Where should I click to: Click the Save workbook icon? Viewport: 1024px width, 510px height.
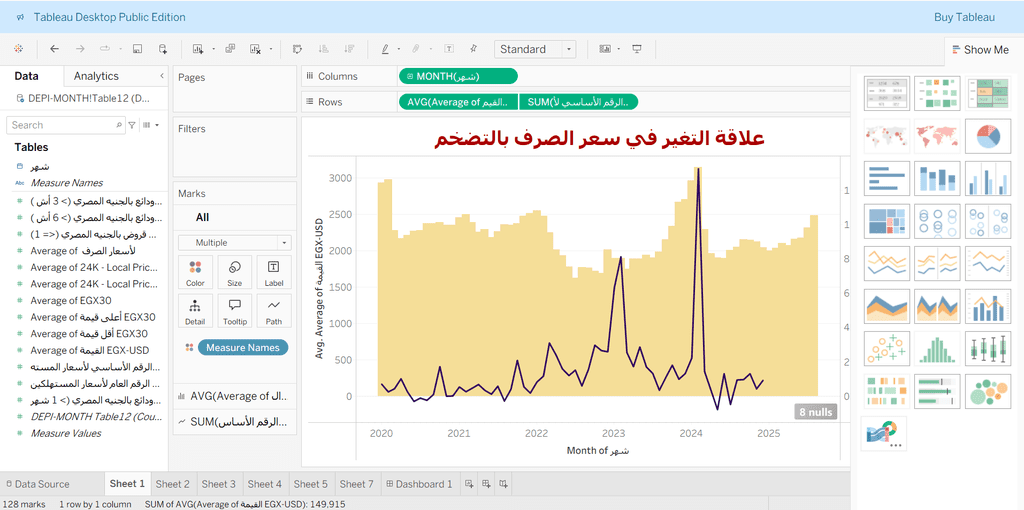tap(137, 49)
